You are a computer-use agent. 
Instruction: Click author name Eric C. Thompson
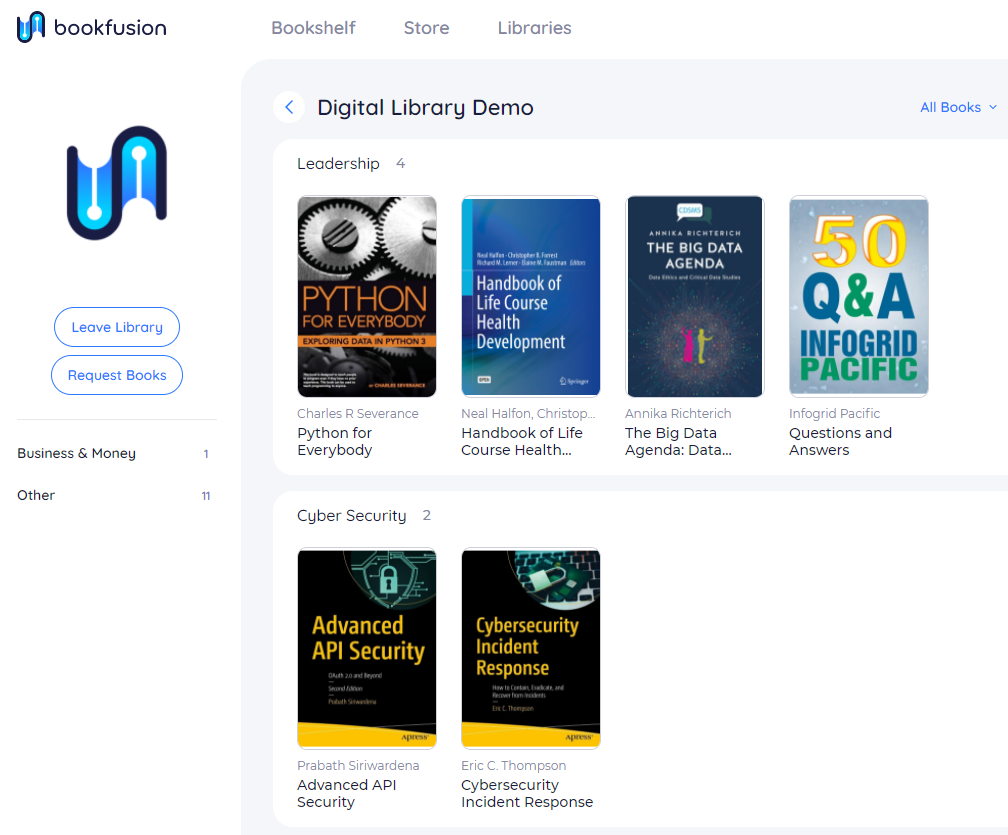[514, 766]
